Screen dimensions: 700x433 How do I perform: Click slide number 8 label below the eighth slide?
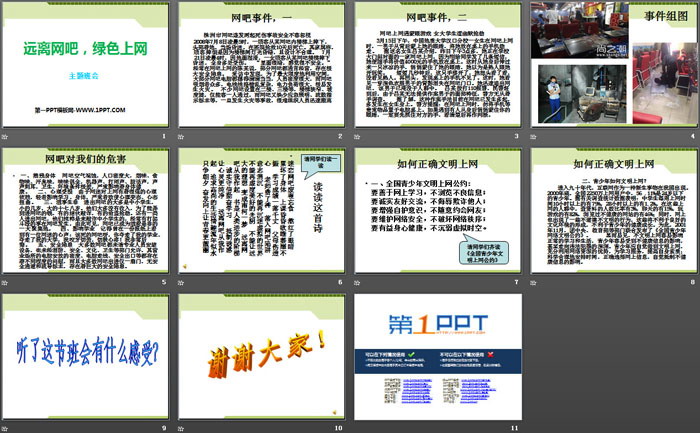tap(693, 282)
